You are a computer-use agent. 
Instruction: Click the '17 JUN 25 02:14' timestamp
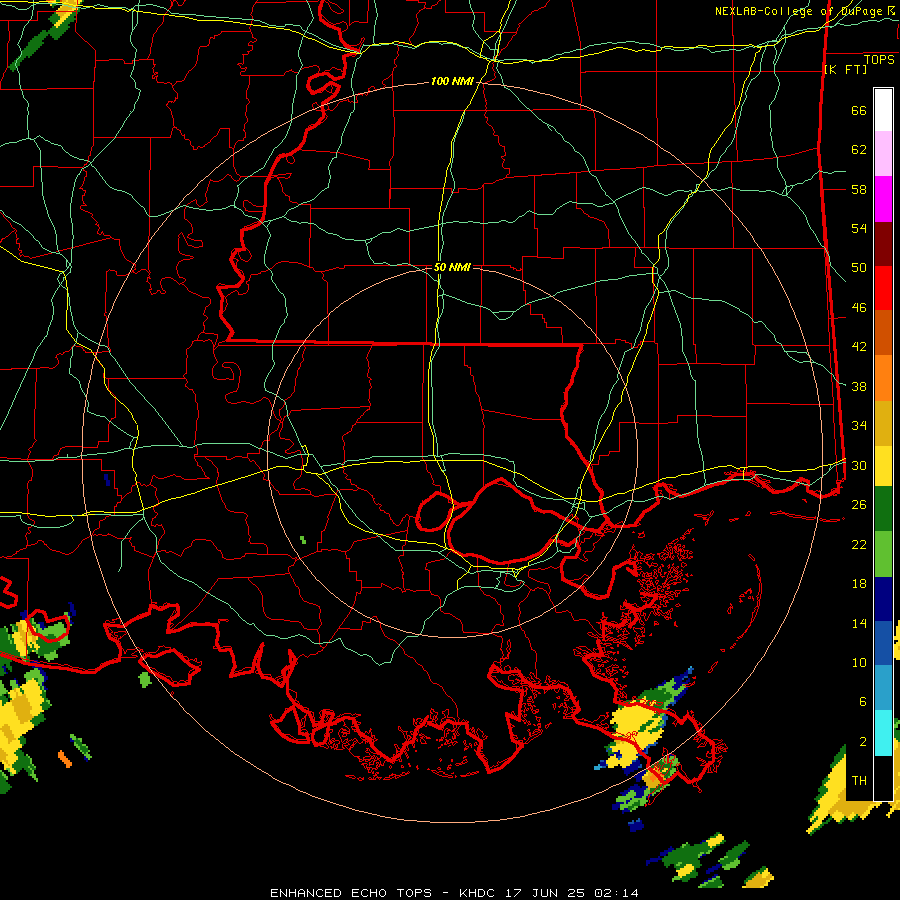[x=572, y=893]
